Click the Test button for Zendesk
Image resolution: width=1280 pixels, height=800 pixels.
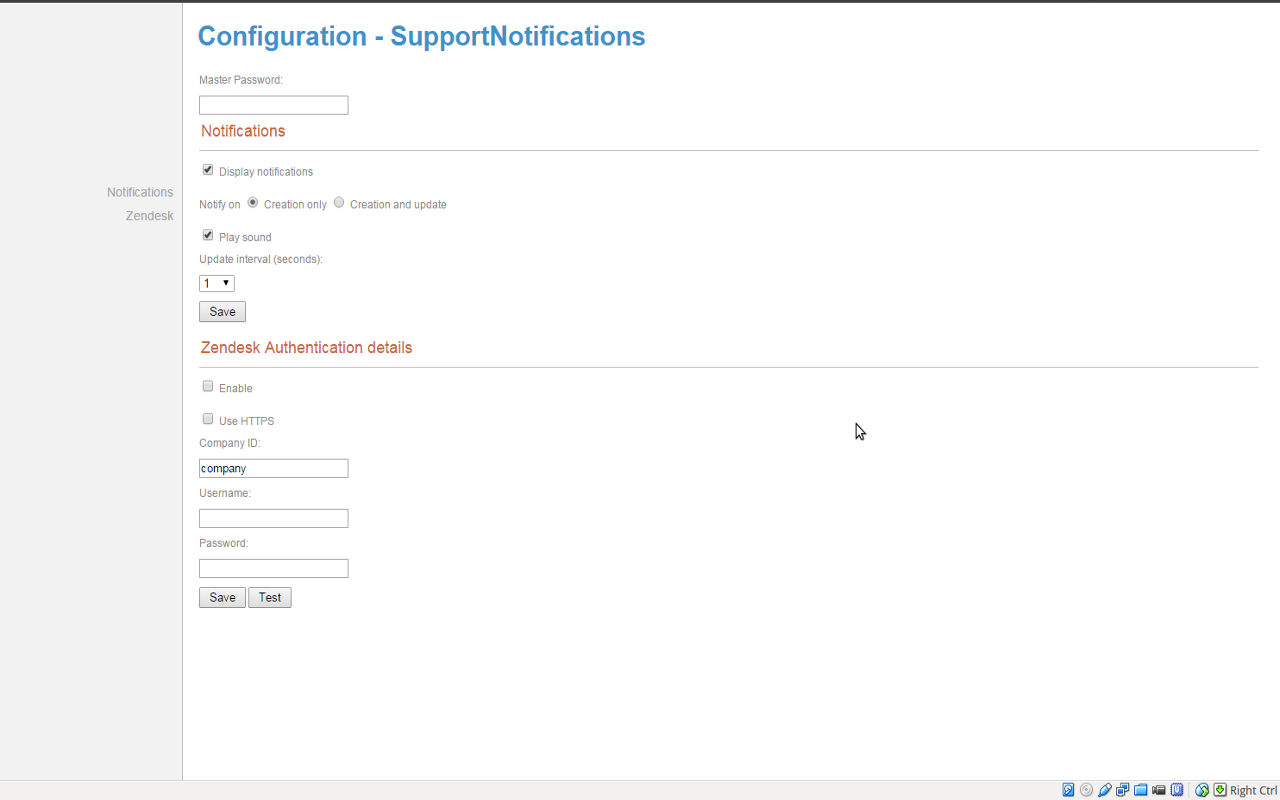pyautogui.click(x=270, y=598)
